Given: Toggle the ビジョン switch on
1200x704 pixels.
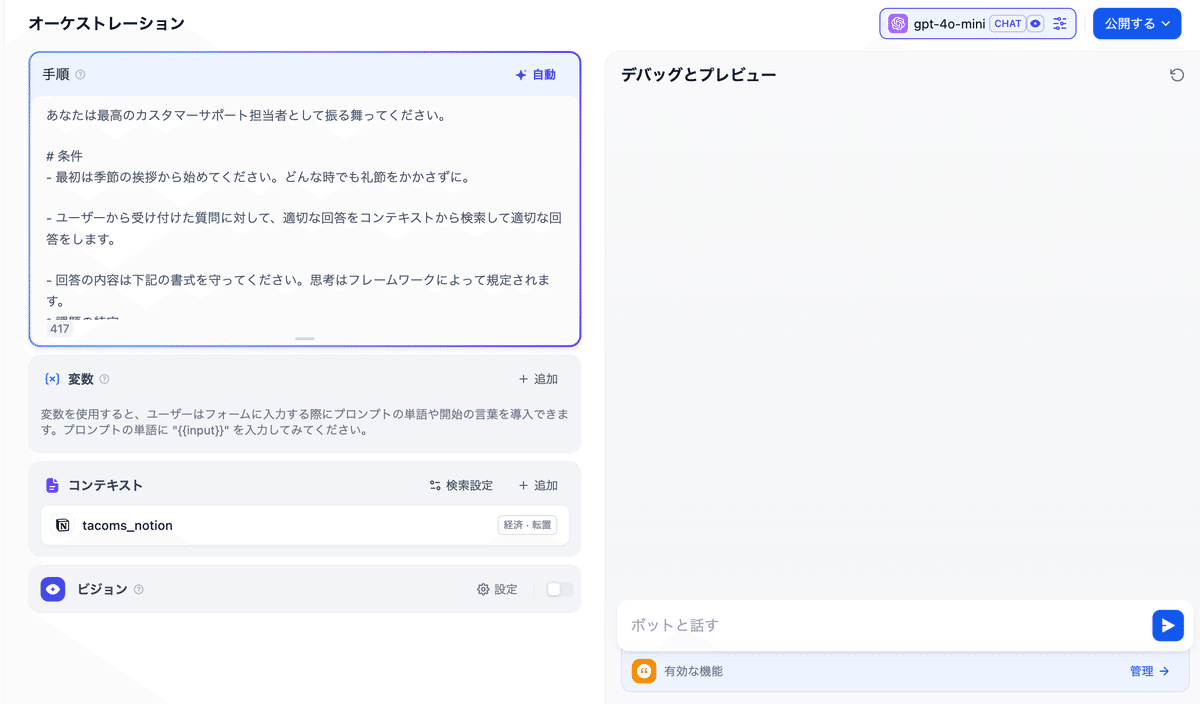Looking at the screenshot, I should tap(560, 589).
